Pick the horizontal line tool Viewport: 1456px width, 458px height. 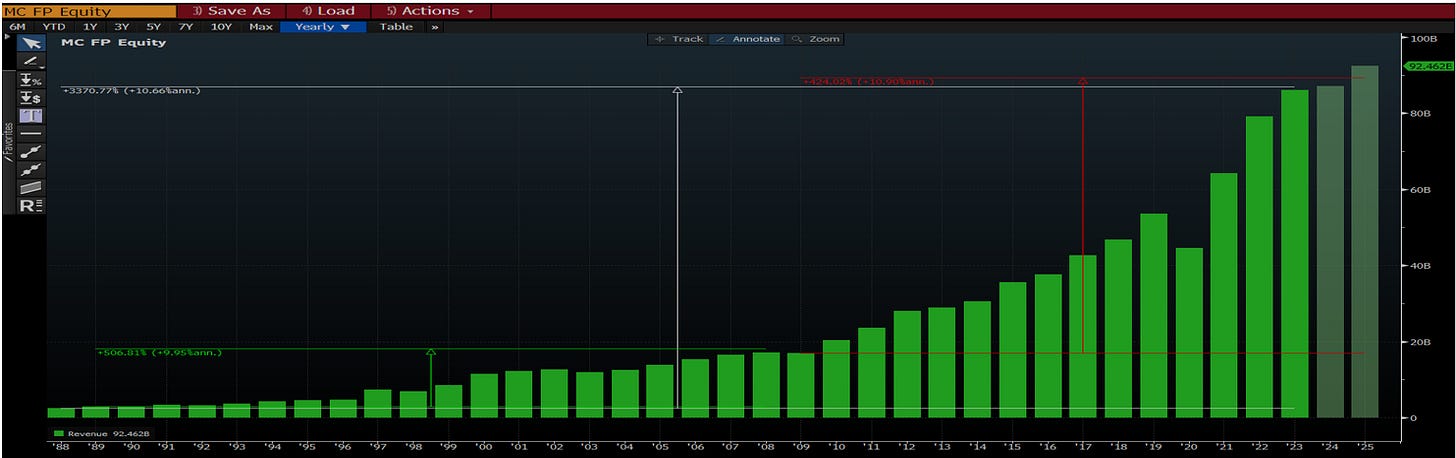(31, 133)
